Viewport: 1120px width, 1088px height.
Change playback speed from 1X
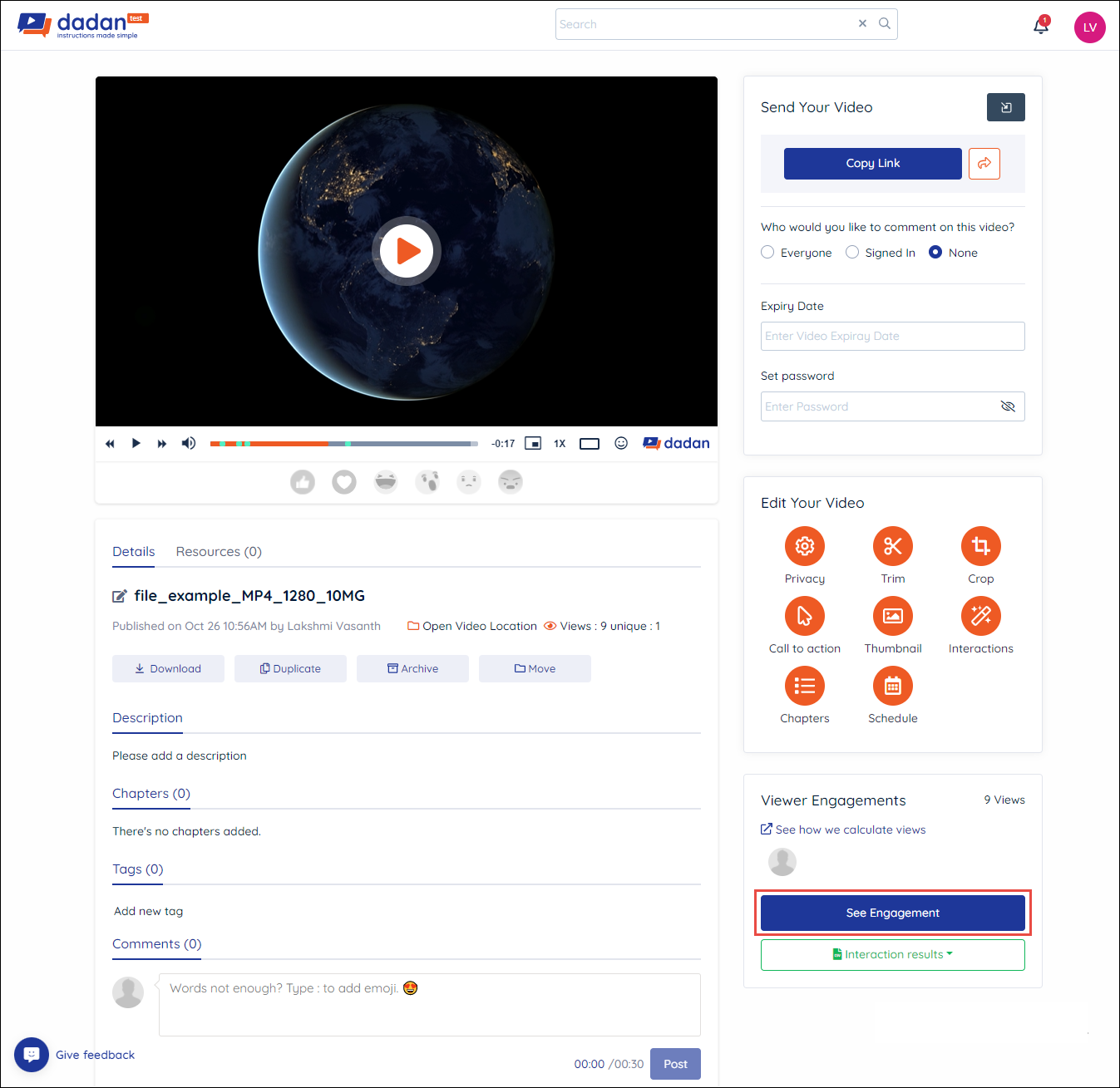coord(560,444)
